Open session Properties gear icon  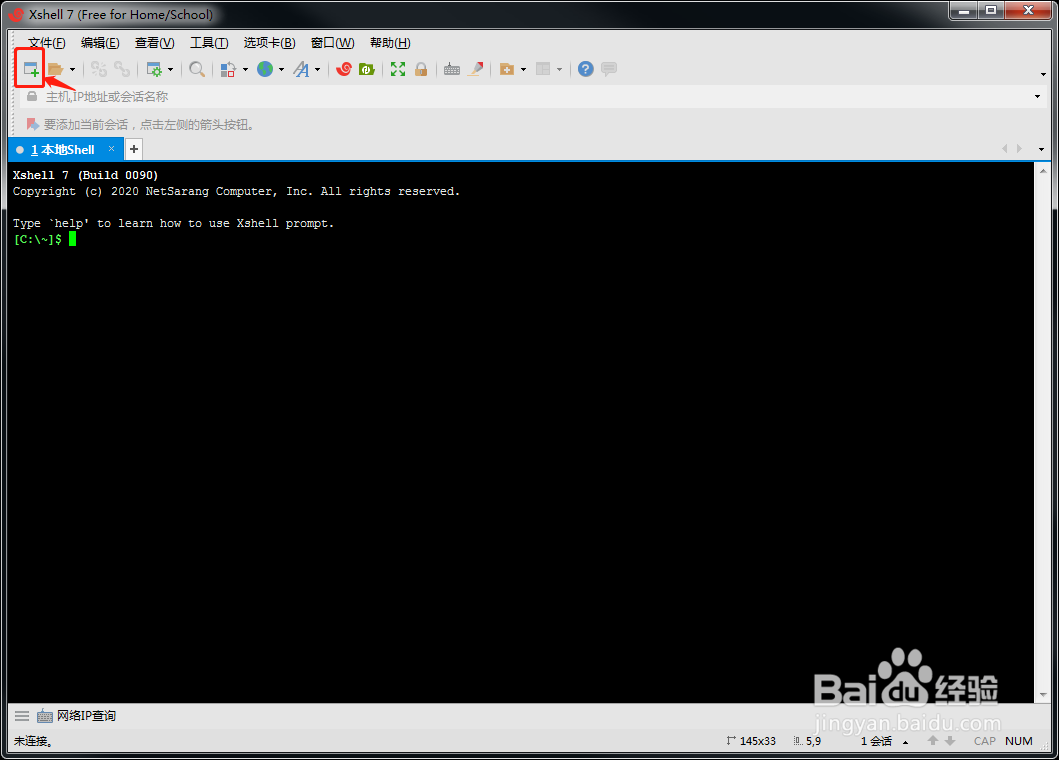pos(154,69)
